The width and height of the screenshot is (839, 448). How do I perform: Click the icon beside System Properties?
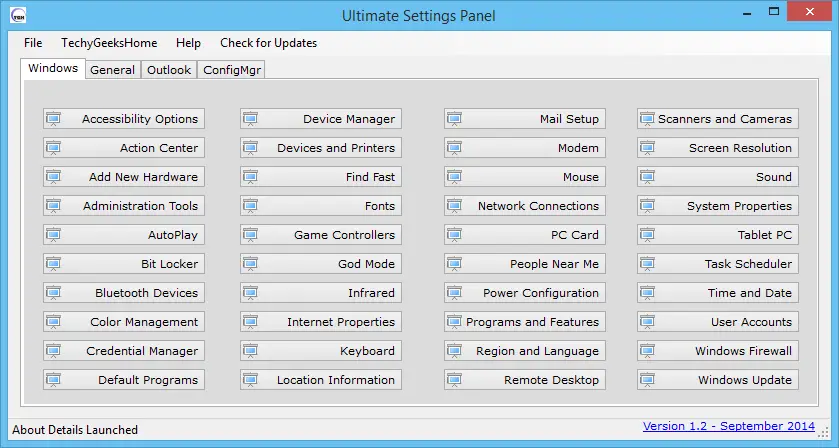pos(647,206)
